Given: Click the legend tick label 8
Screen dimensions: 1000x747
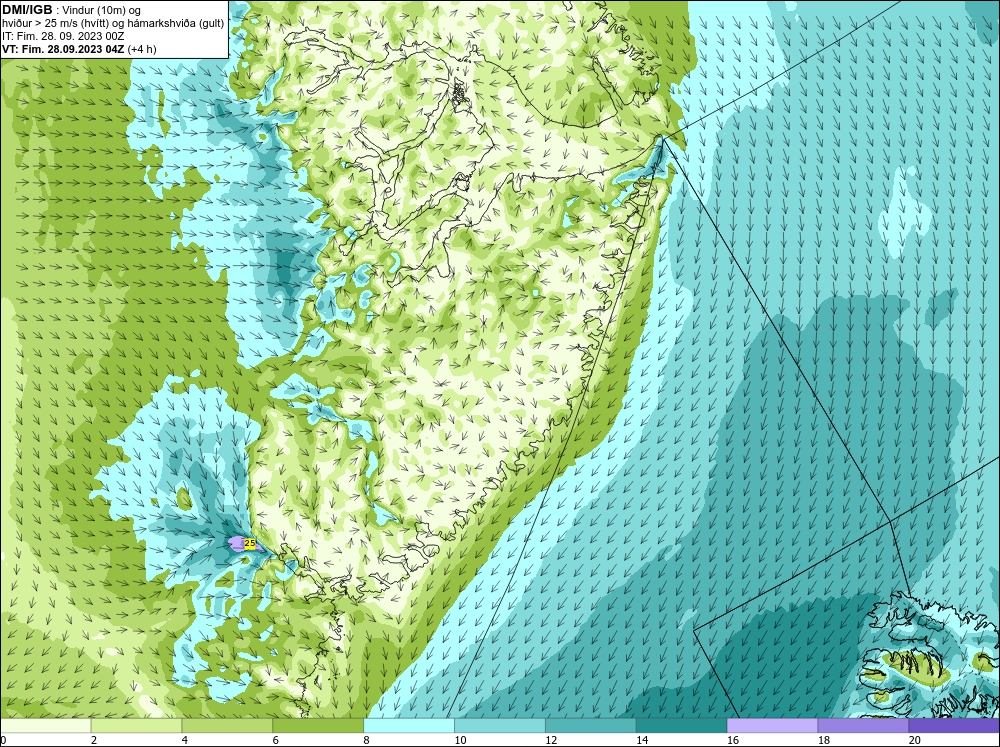Looking at the screenshot, I should [367, 740].
